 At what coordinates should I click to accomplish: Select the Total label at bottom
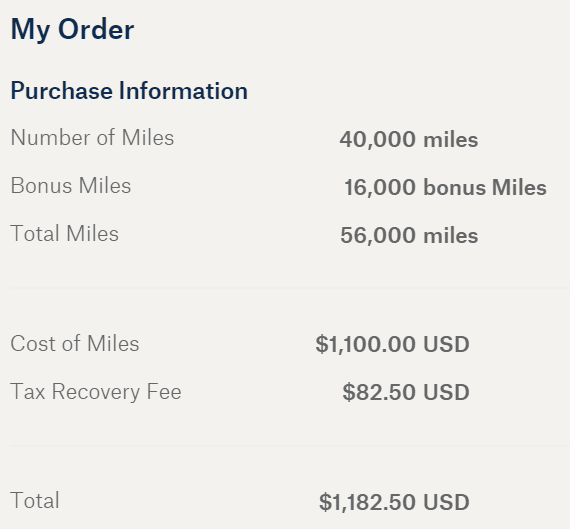(x=35, y=500)
